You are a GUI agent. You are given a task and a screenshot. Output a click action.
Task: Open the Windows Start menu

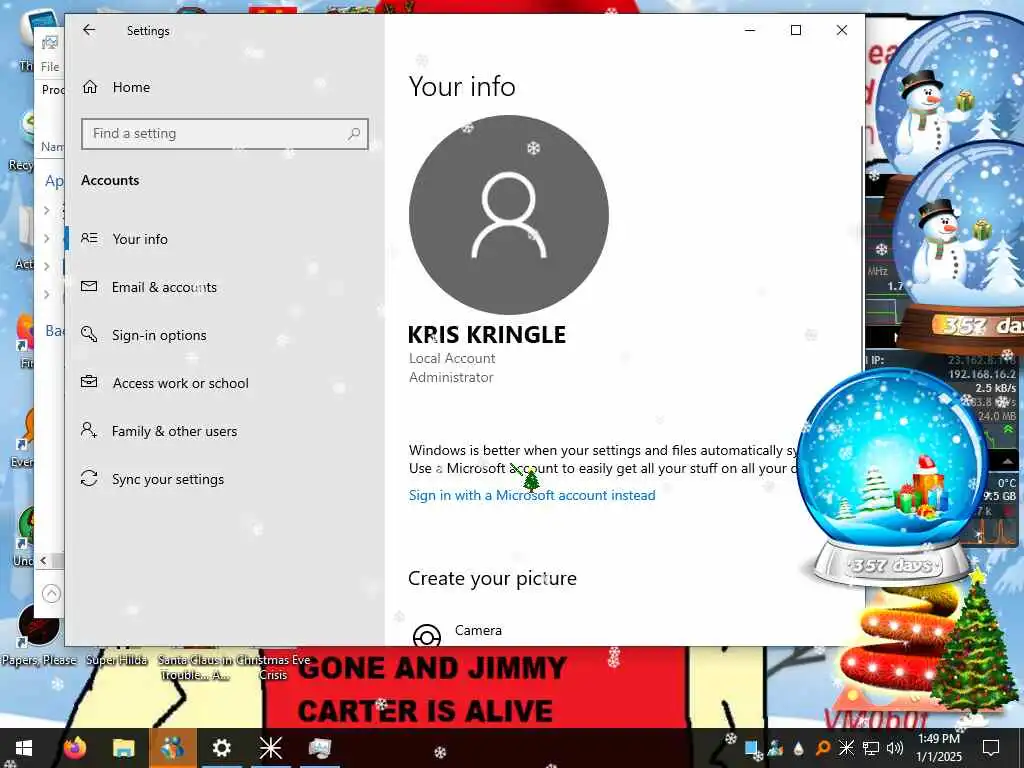click(x=24, y=748)
